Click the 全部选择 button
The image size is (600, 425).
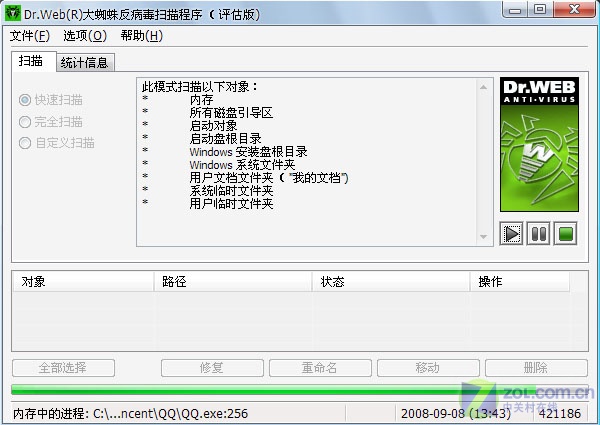point(63,368)
